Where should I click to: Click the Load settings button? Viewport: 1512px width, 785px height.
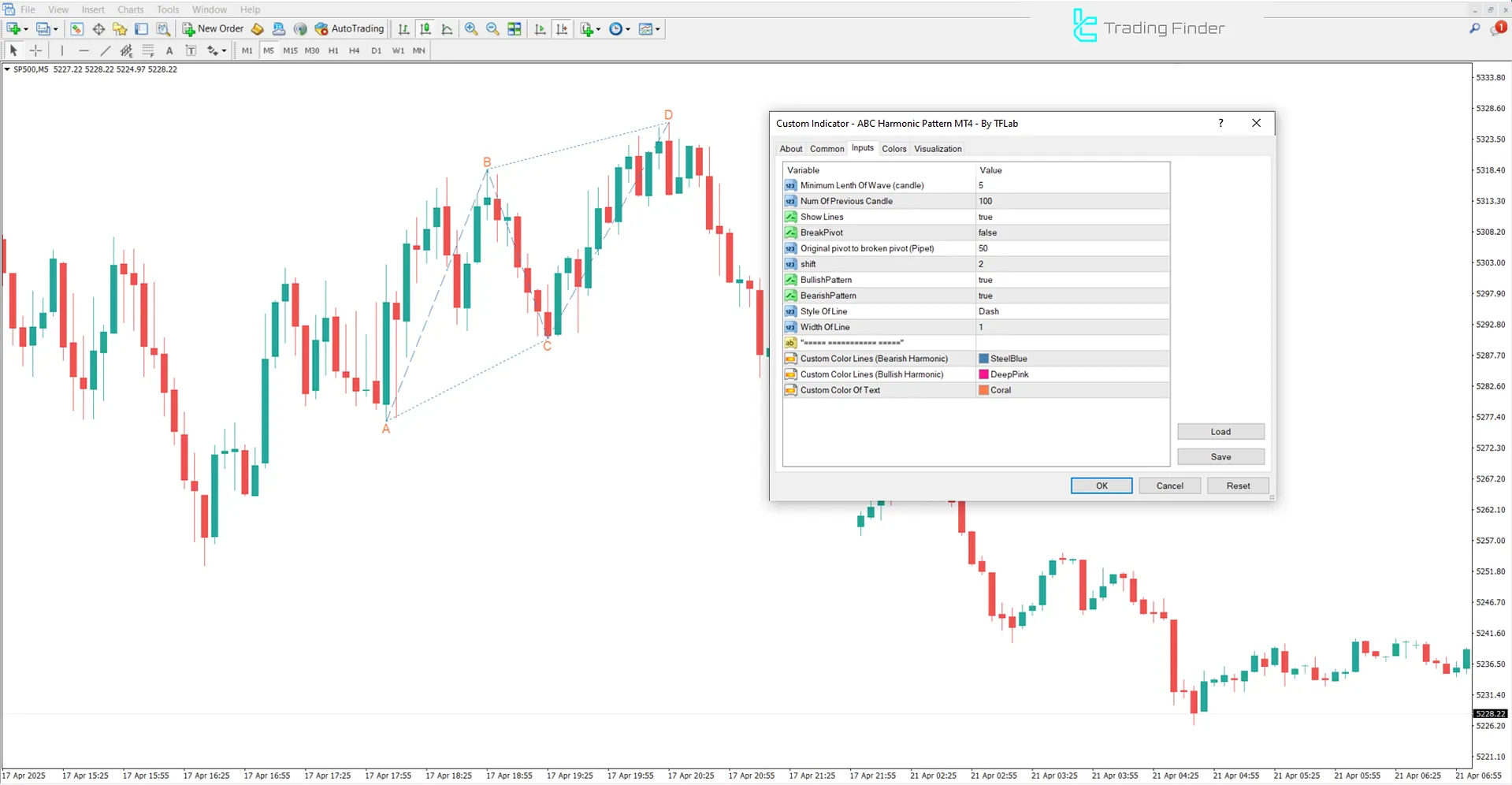(1220, 432)
